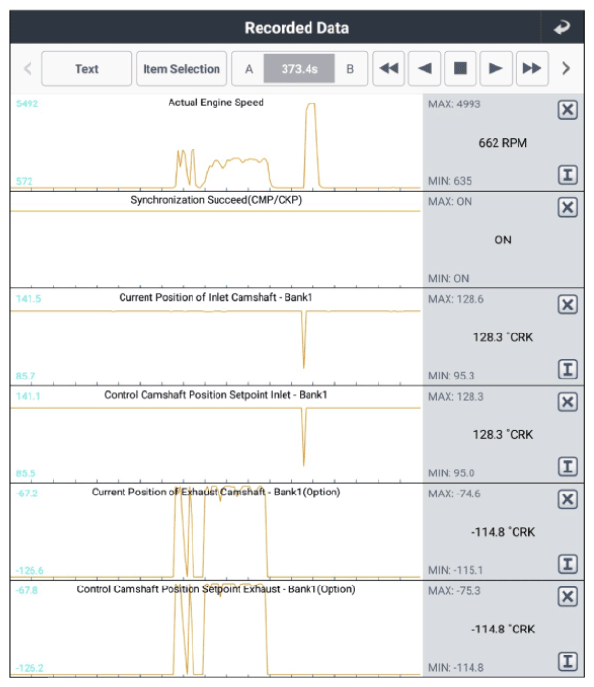Remove Current Position of Inlet Camshaft graph
Viewport: 594px width, 687px height.
click(x=568, y=305)
